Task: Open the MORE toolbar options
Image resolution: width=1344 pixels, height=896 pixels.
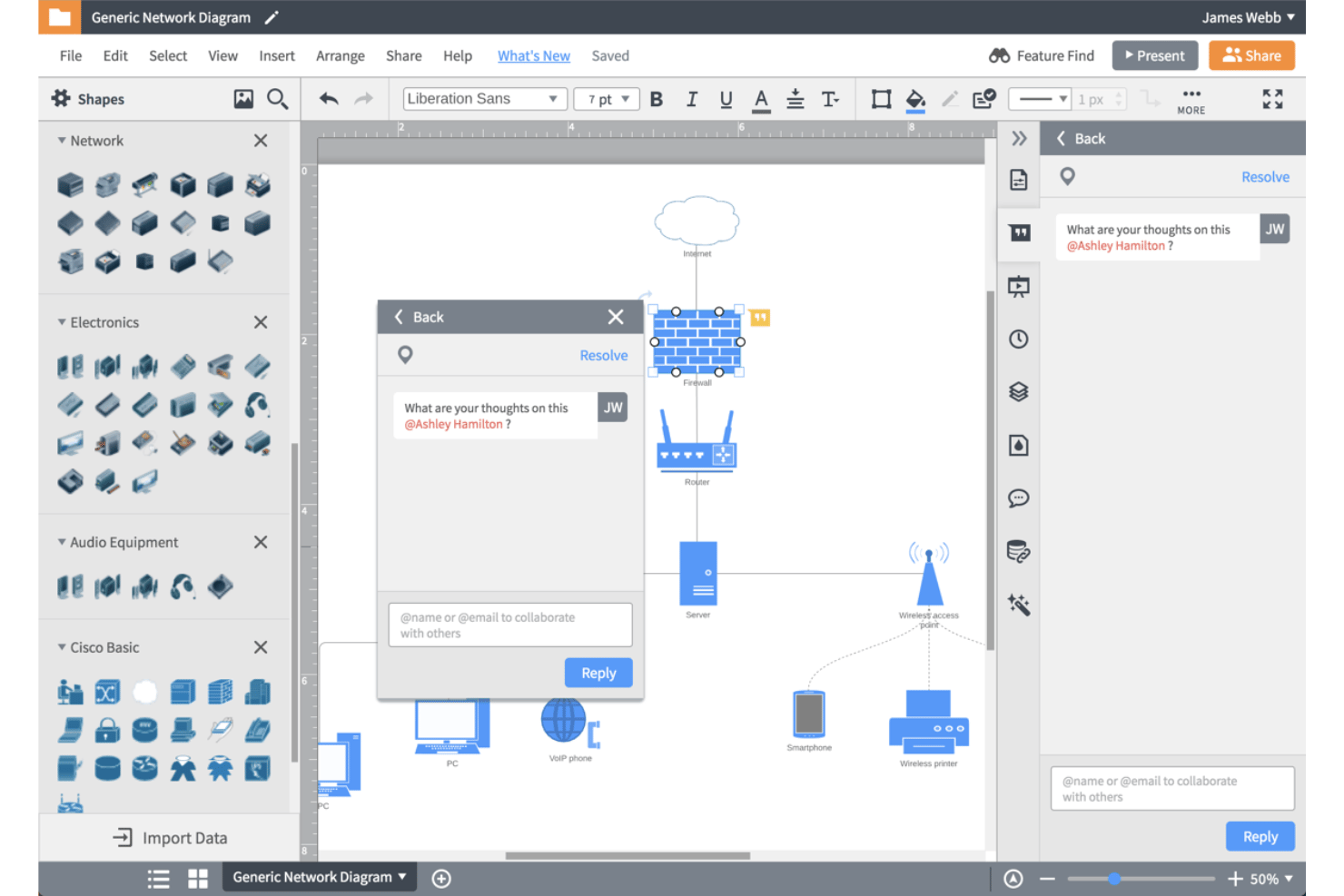Action: point(1191,101)
